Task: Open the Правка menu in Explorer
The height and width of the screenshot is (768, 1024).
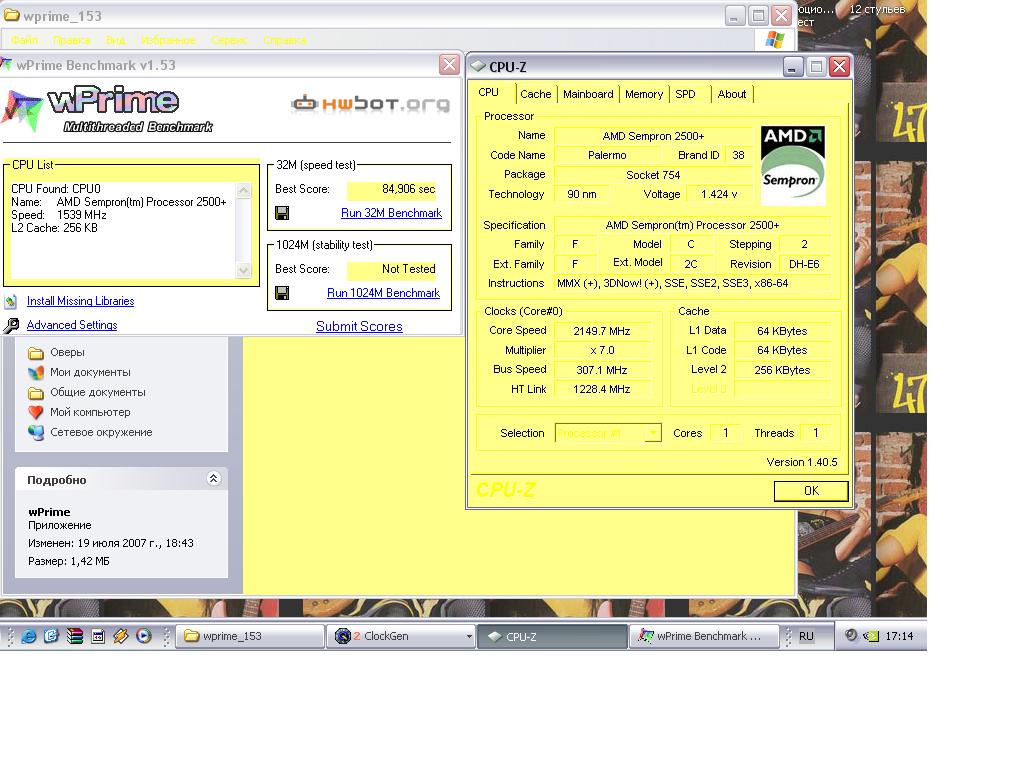Action: (x=72, y=40)
